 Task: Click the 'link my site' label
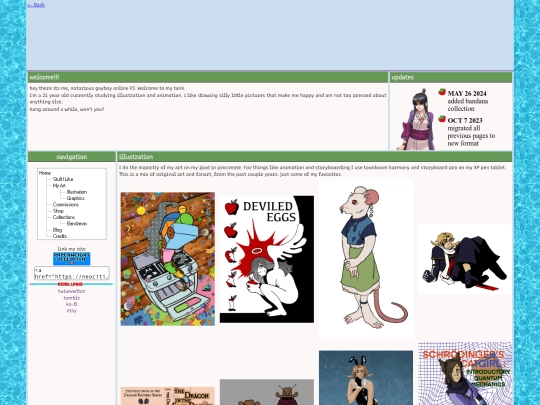pyautogui.click(x=72, y=249)
